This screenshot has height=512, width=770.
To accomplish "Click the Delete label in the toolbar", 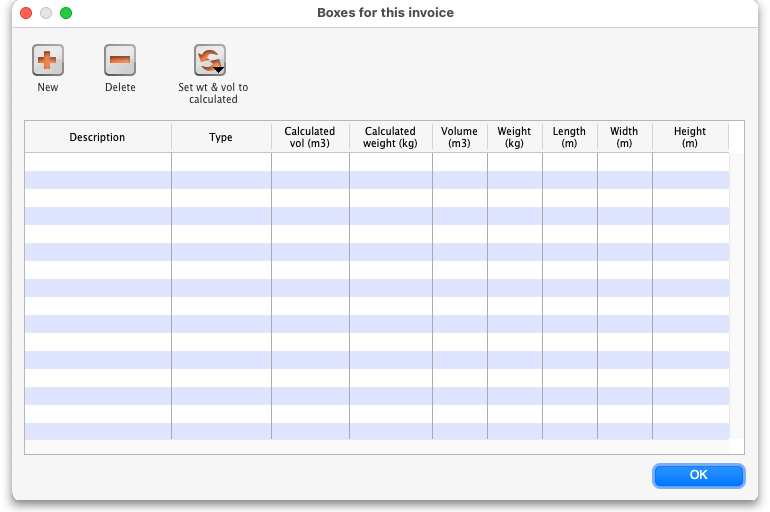I will [x=120, y=88].
